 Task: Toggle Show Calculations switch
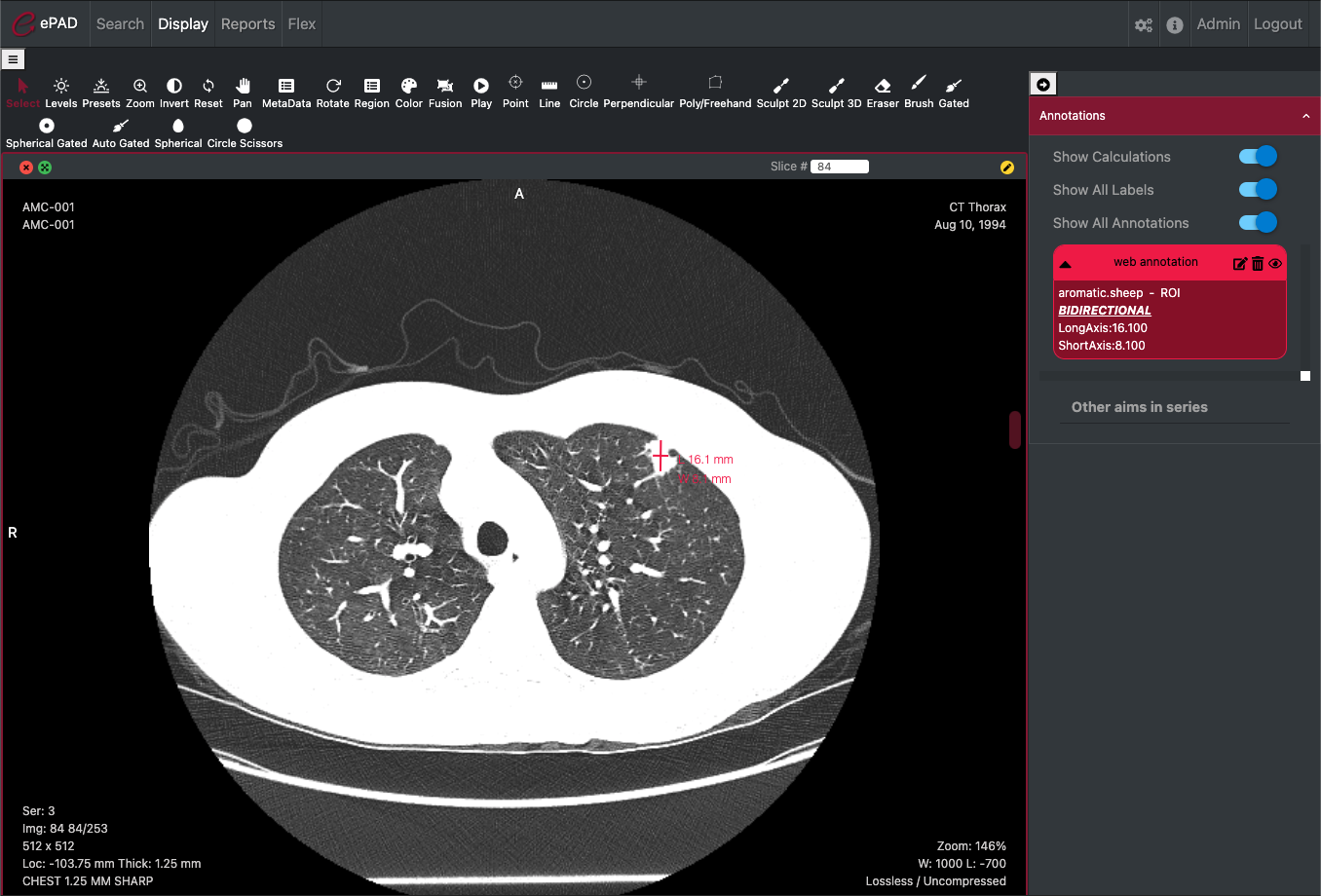coord(1257,157)
